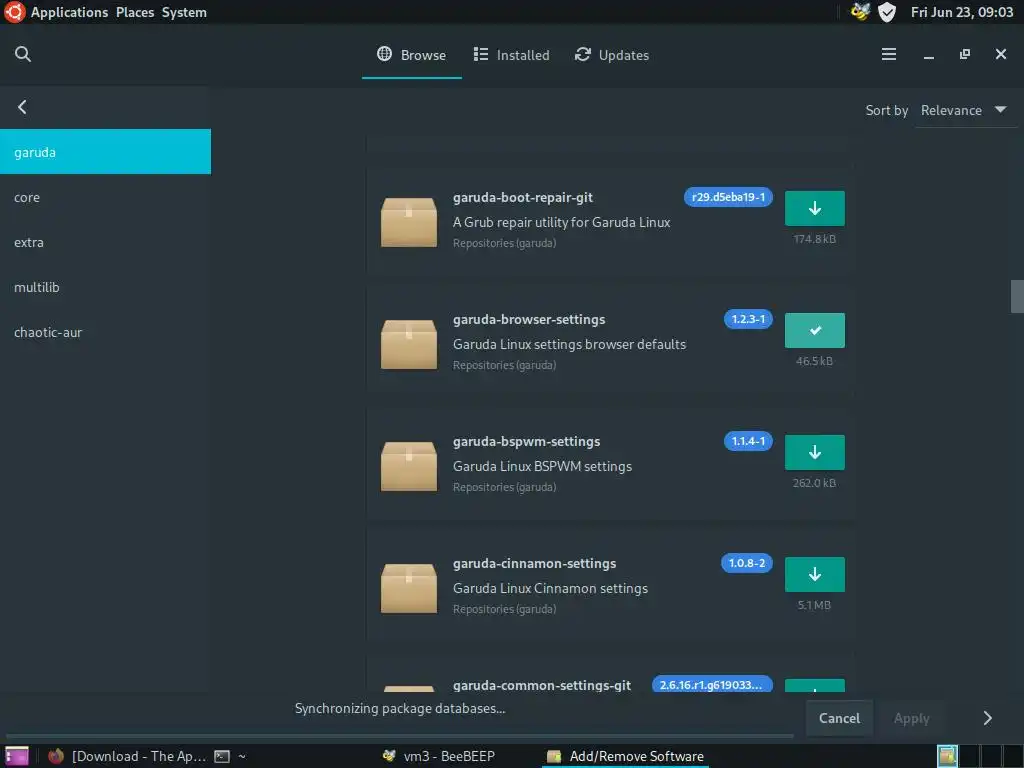
Task: Click the garuda-boot-repair-git package box icon
Action: coord(409,222)
